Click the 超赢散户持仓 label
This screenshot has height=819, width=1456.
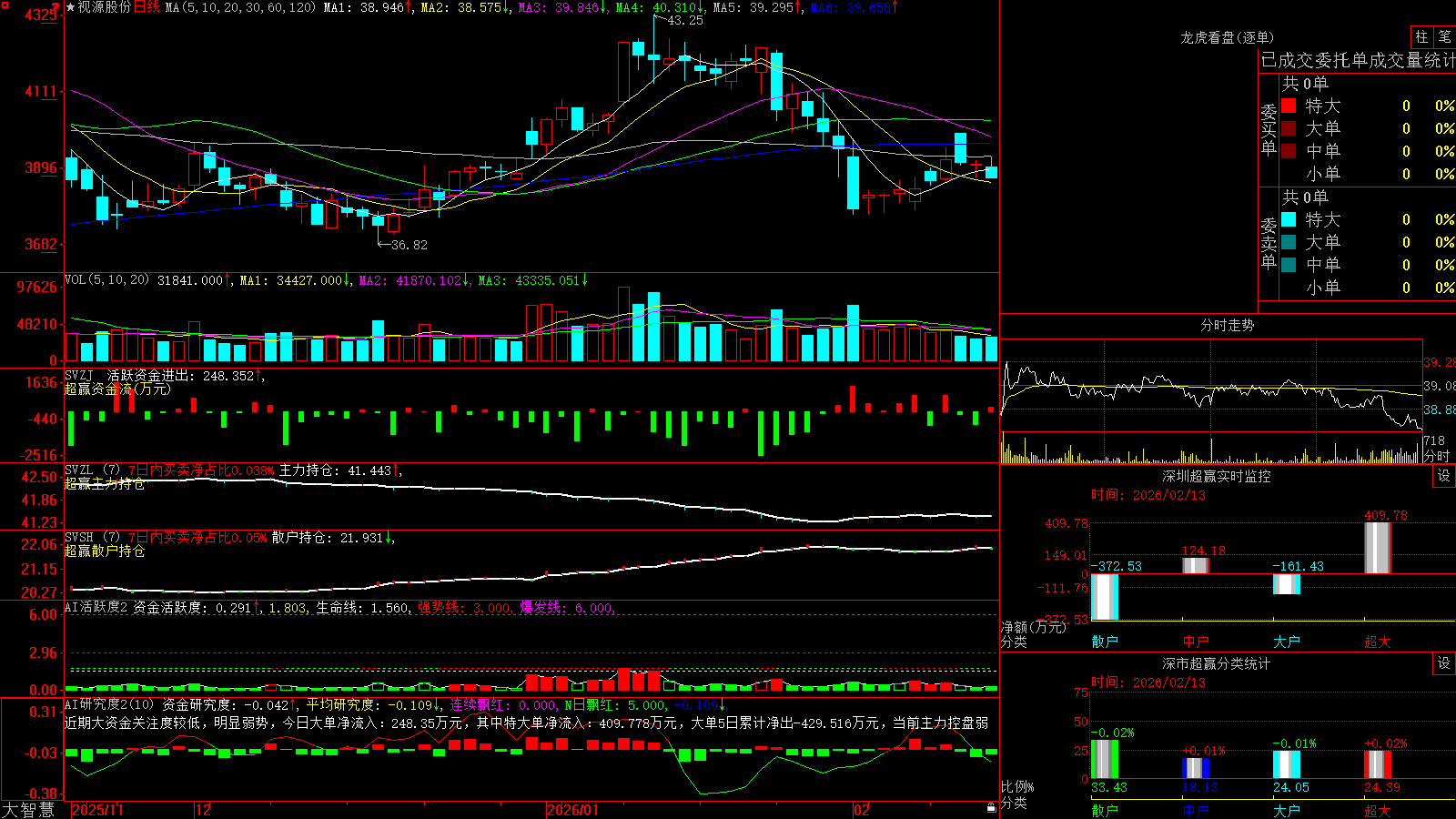click(x=105, y=551)
